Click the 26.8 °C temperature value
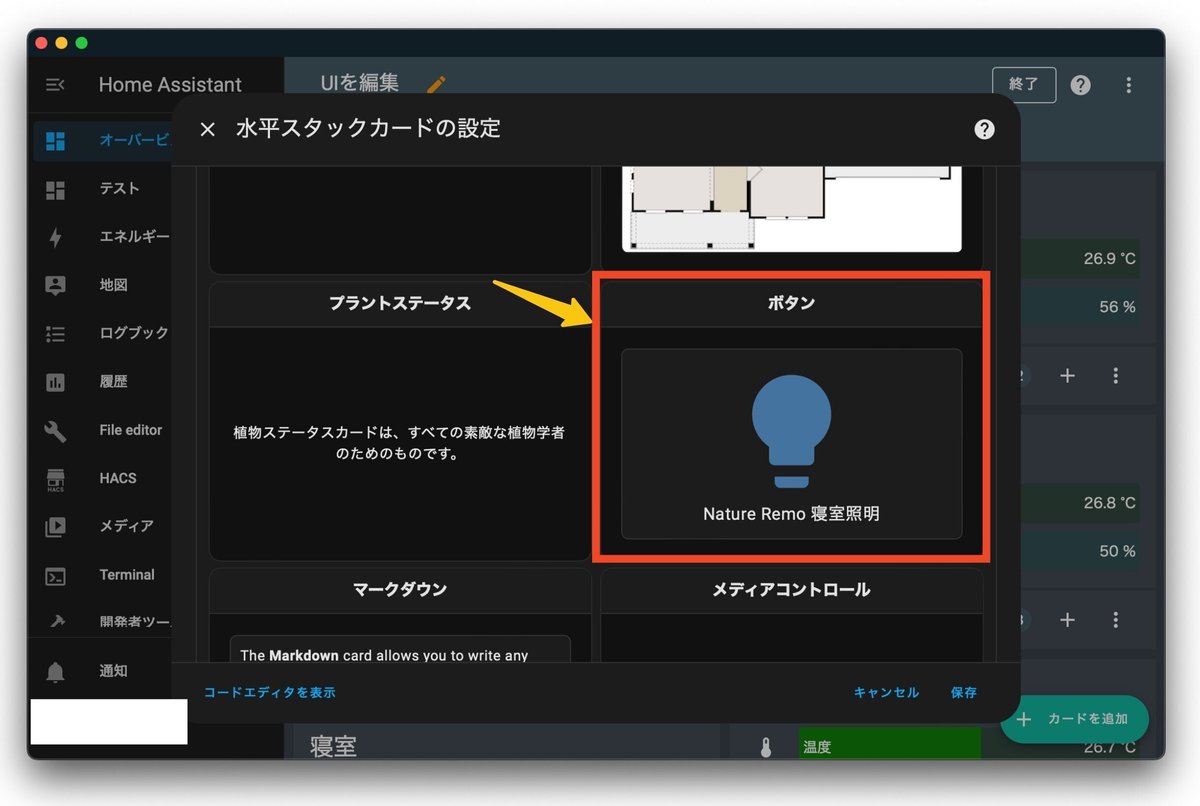Image resolution: width=1200 pixels, height=806 pixels. pos(1110,503)
